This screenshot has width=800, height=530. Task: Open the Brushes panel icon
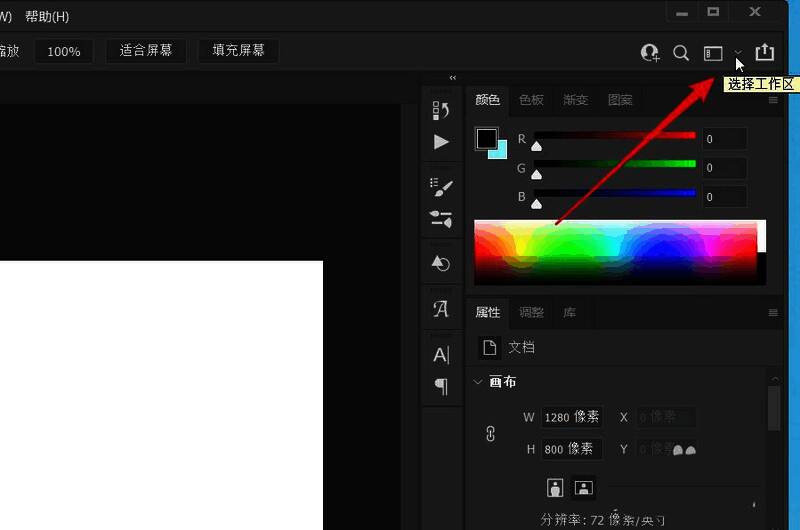[x=441, y=187]
